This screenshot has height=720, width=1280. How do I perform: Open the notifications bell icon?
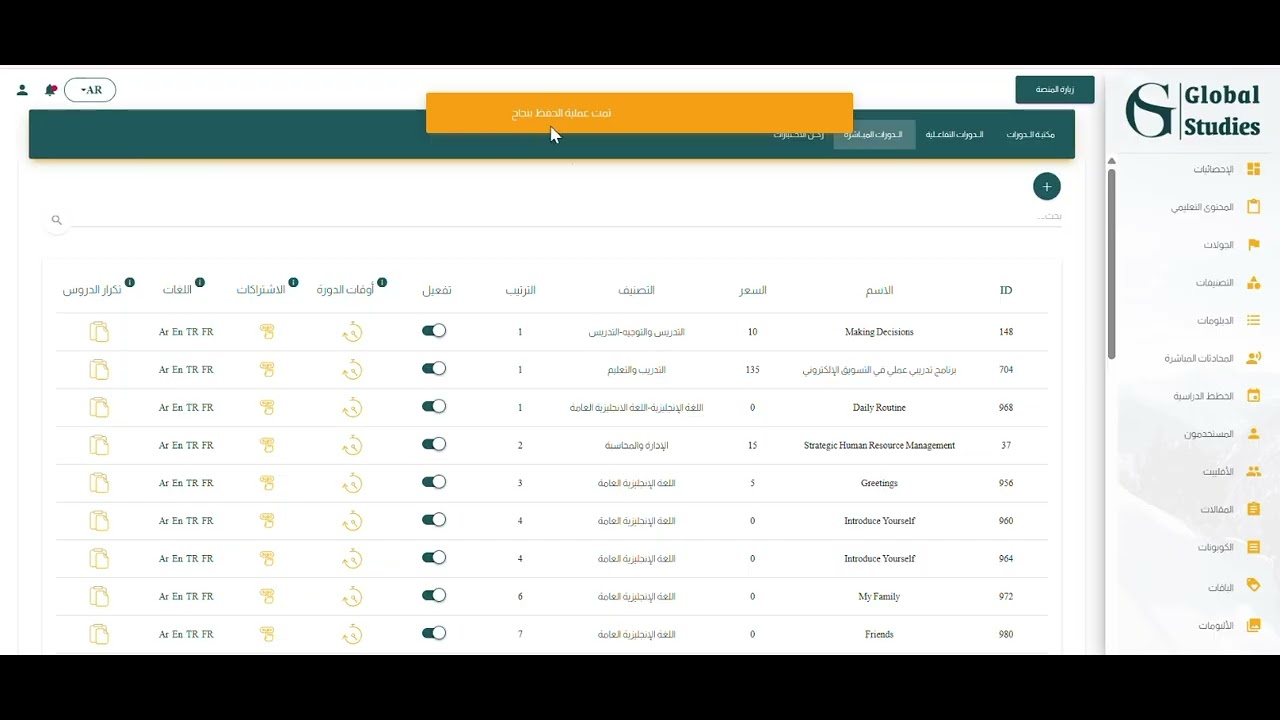click(x=50, y=90)
